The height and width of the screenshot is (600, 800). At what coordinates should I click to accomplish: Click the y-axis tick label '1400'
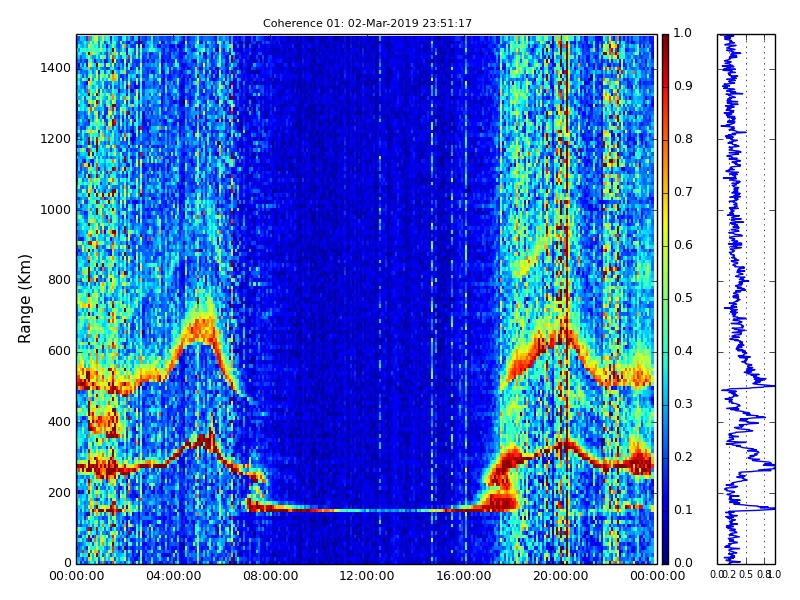pyautogui.click(x=56, y=68)
